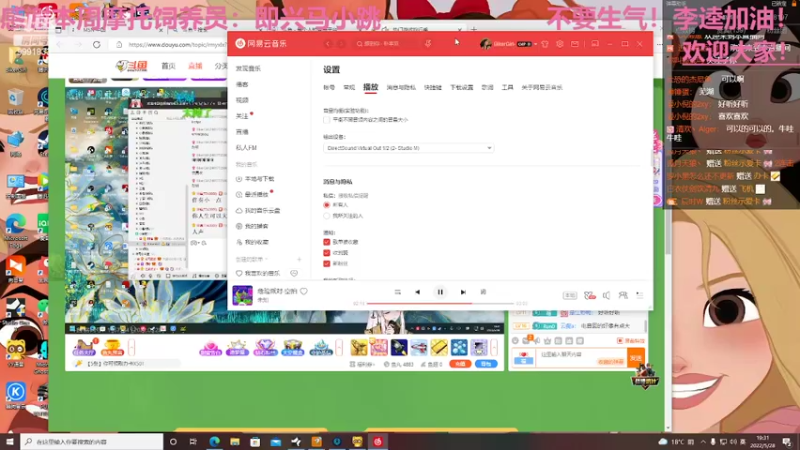Viewport: 800px width, 450px height.
Task: Switch to the 下载设置 settings tab
Action: [462, 88]
